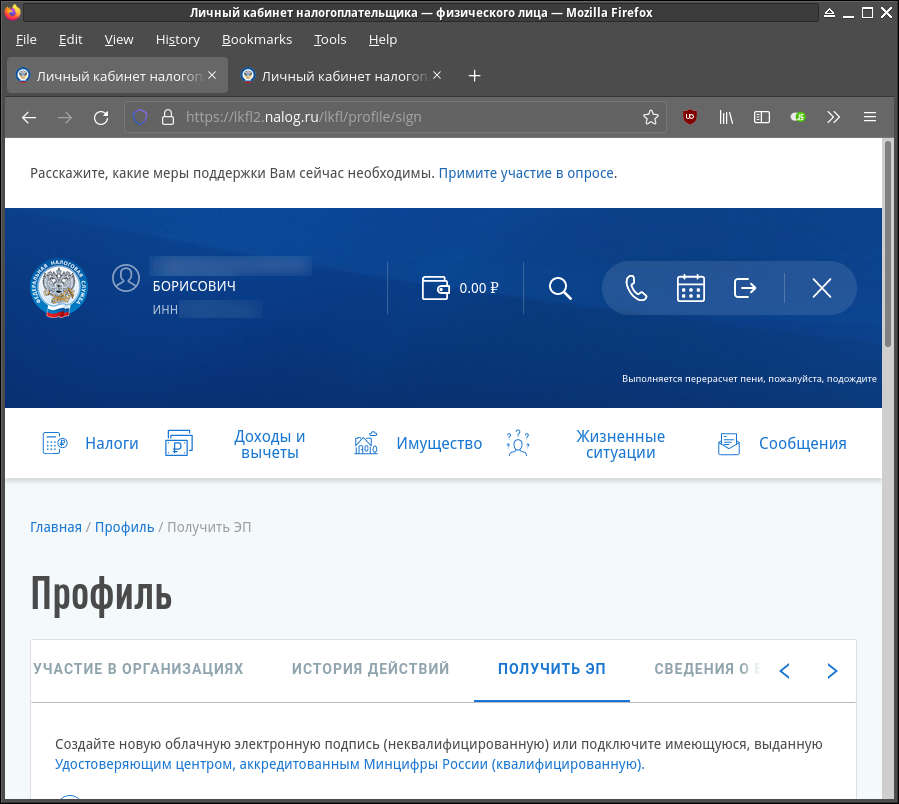899x804 pixels.
Task: Open the Жизненные ситуации section
Action: tap(620, 444)
